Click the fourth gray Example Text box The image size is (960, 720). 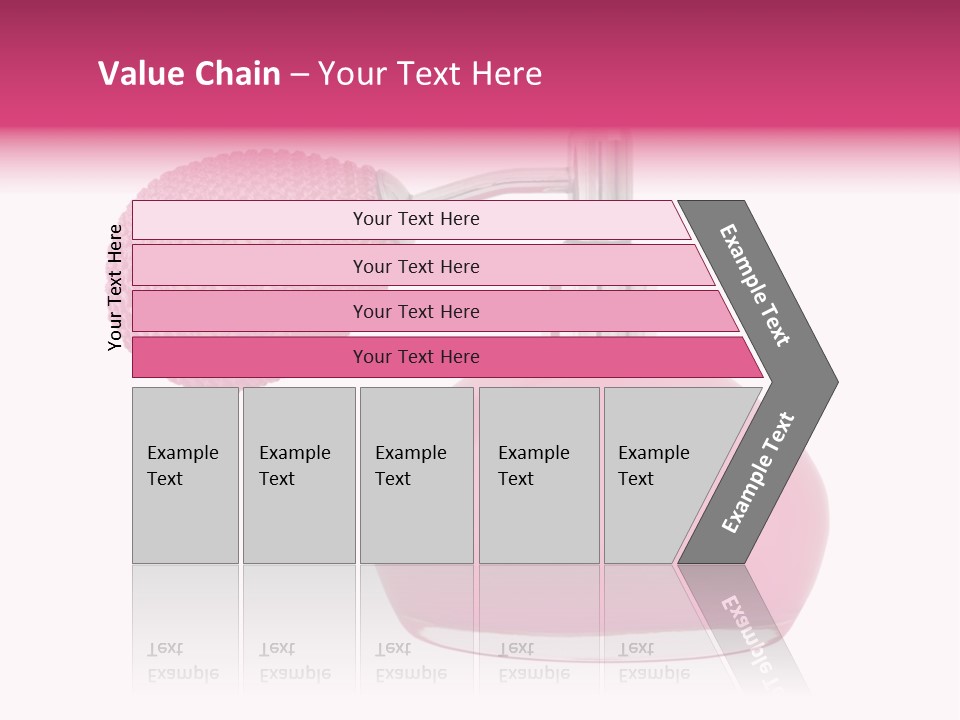[x=538, y=475]
